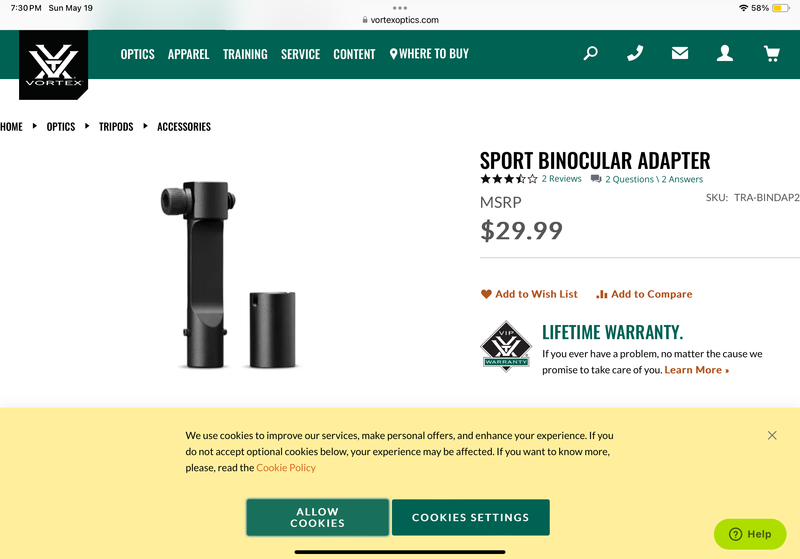This screenshot has height=559, width=800.
Task: Add product to Wish List
Action: coord(529,294)
